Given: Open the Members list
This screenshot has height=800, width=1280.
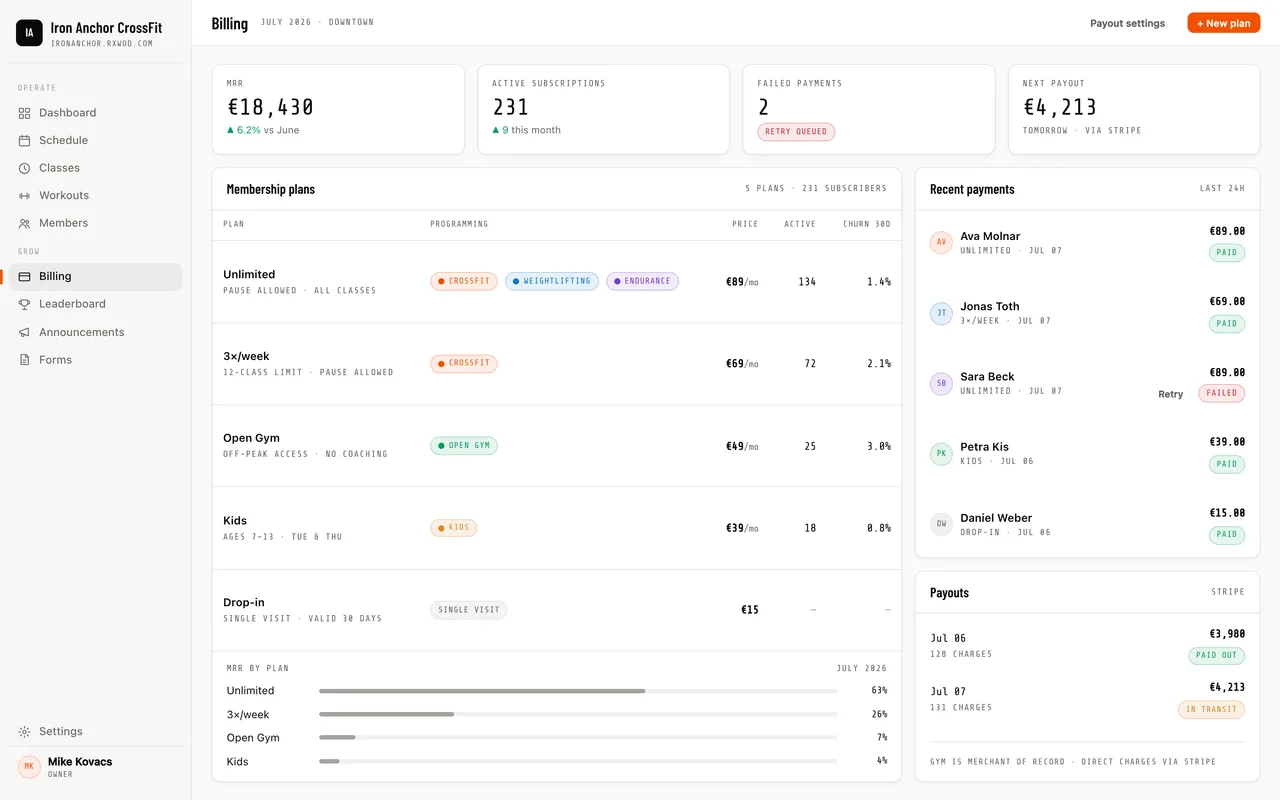Looking at the screenshot, I should pyautogui.click(x=96, y=223).
